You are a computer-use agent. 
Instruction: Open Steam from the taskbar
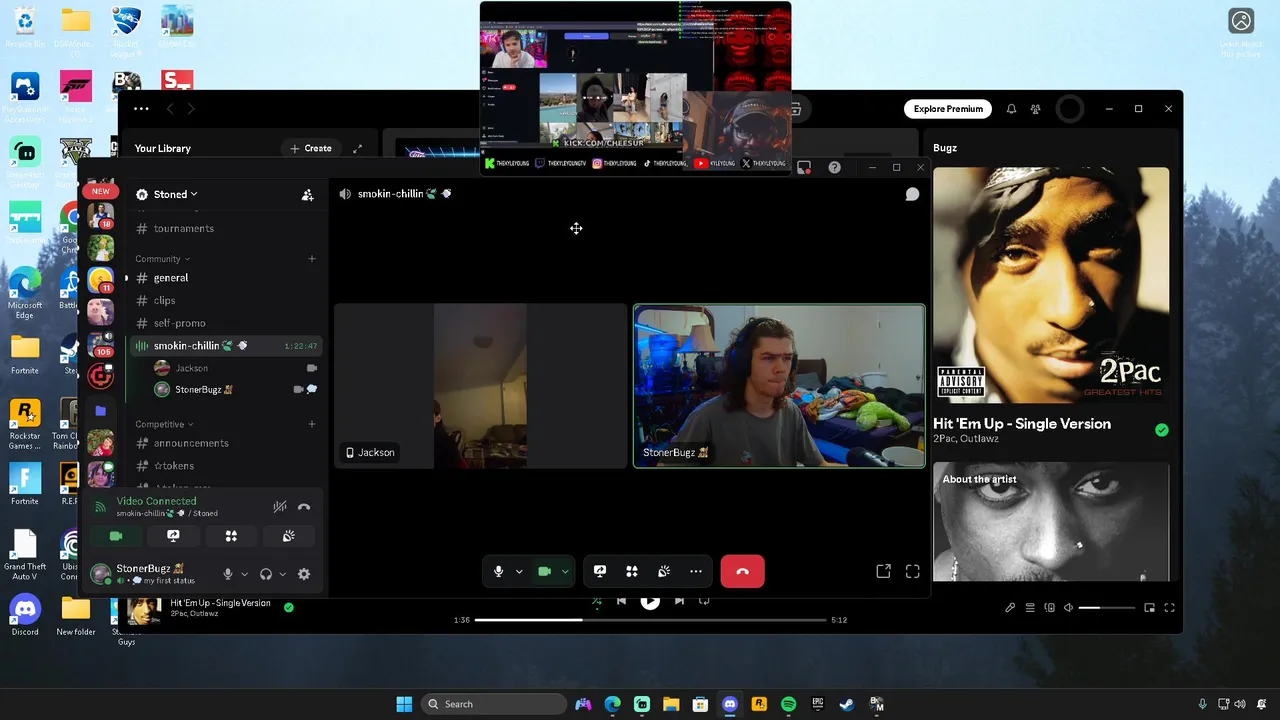846,704
